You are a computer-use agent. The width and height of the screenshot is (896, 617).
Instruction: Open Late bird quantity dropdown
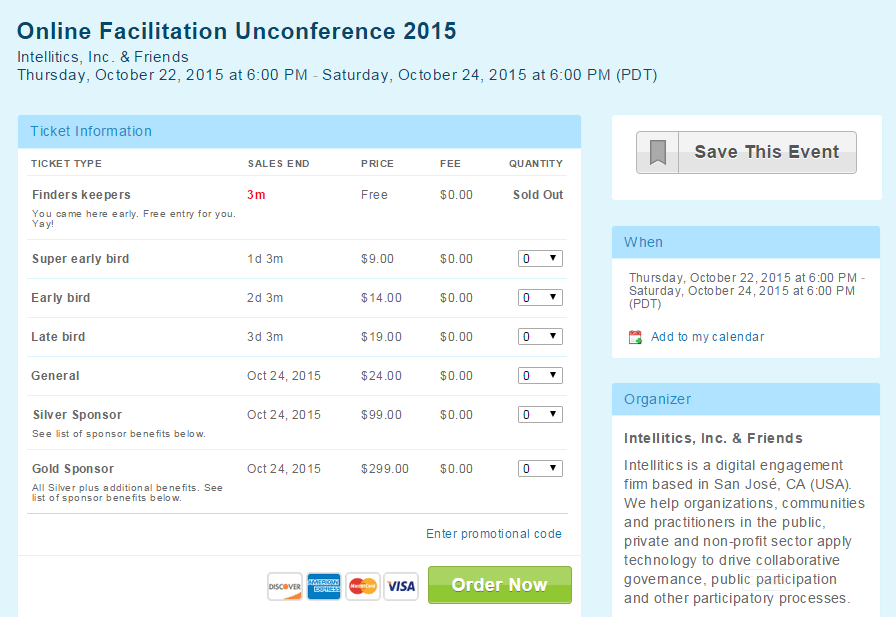click(x=540, y=336)
